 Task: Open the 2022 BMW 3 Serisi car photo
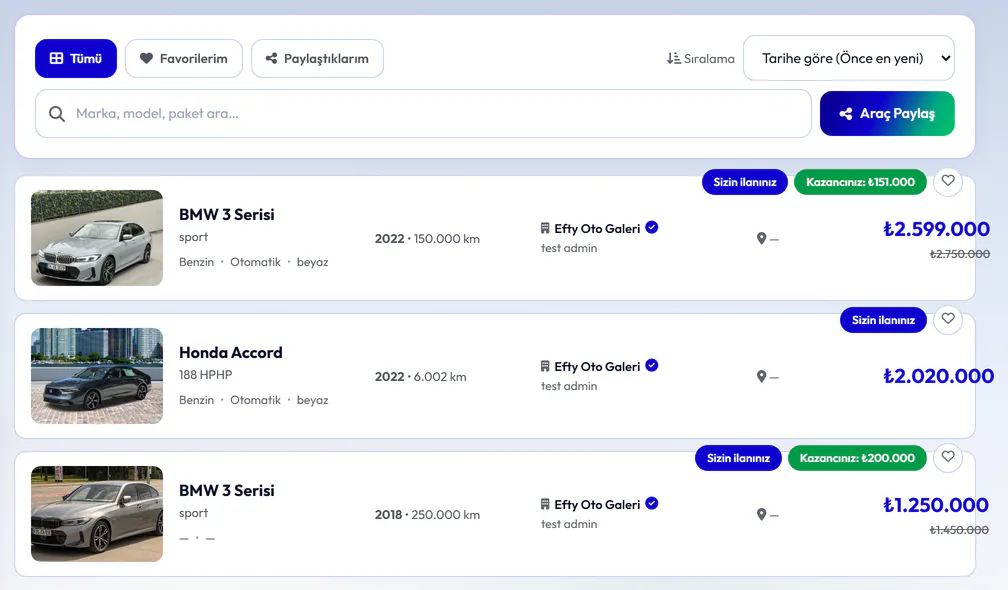97,238
